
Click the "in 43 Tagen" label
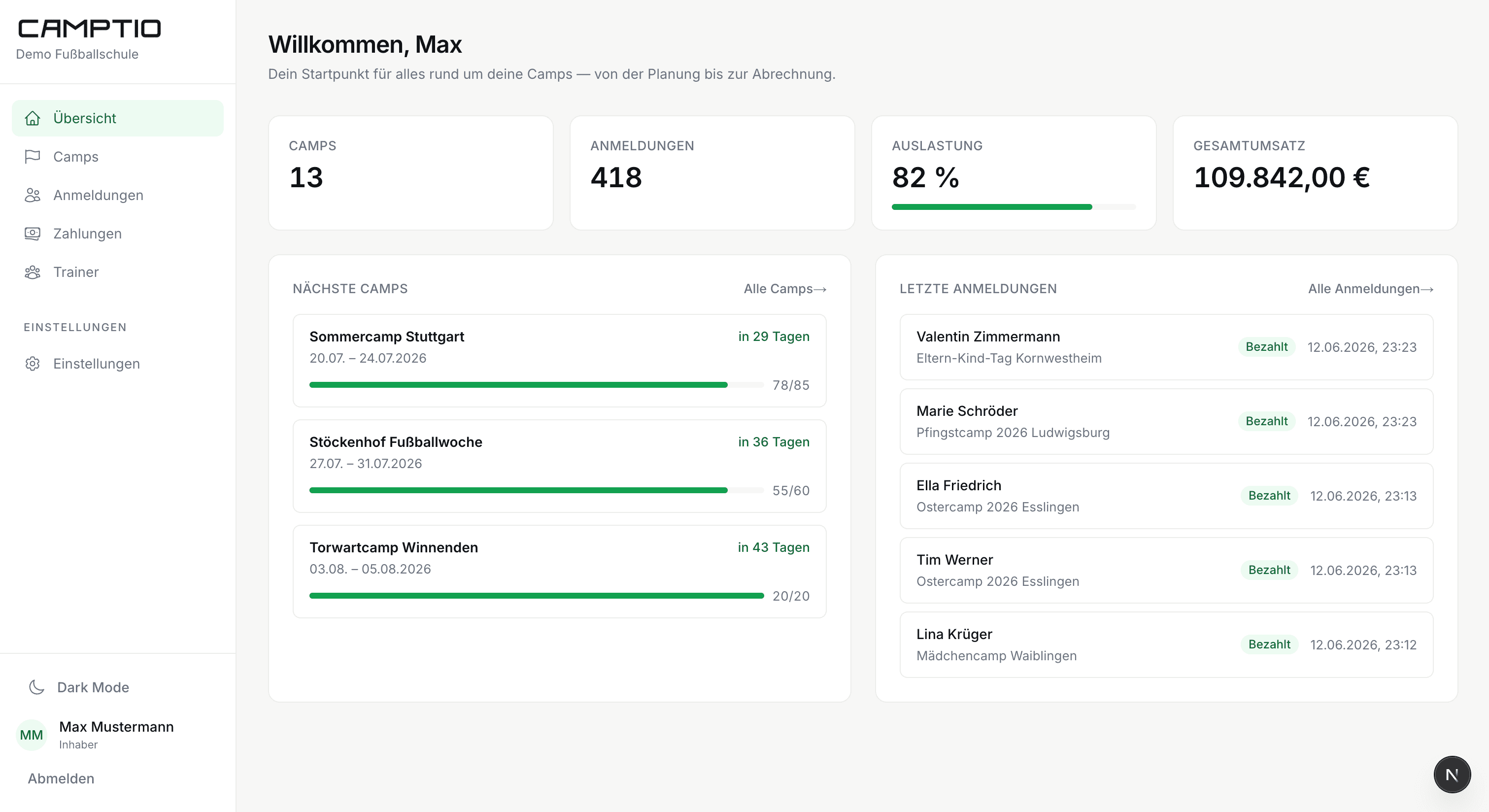pyautogui.click(x=774, y=548)
